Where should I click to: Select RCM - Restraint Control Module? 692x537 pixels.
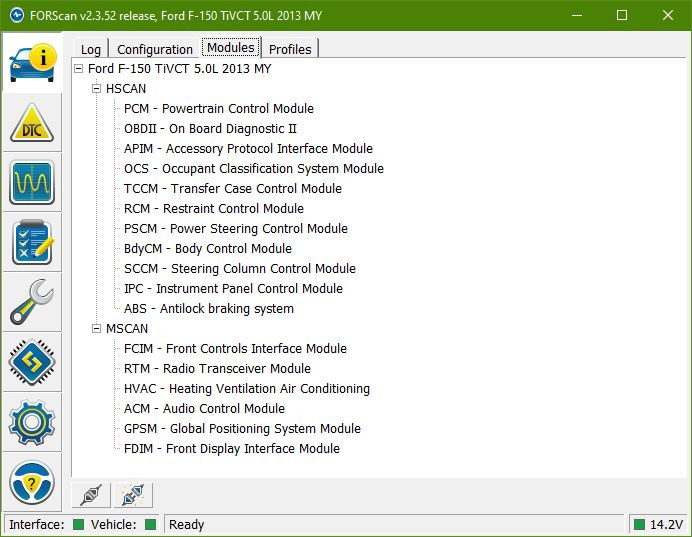(214, 209)
